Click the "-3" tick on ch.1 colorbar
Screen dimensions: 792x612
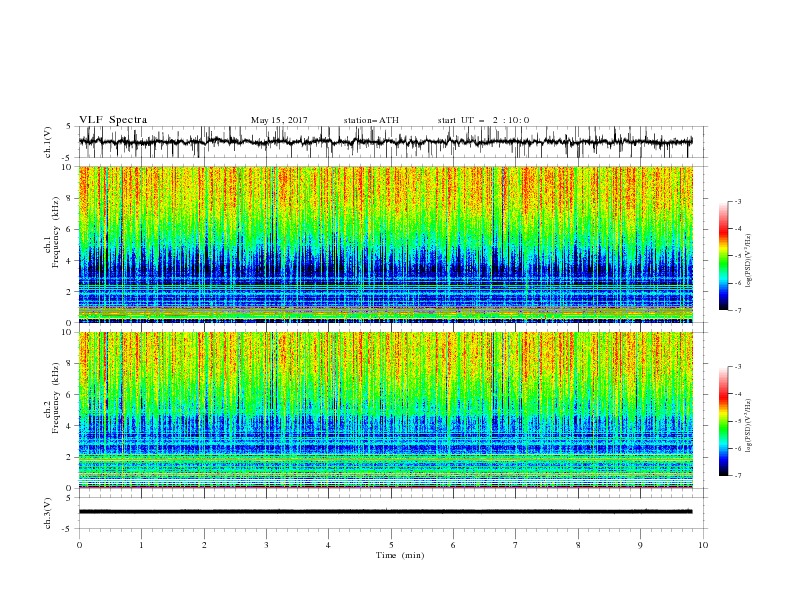pos(737,201)
